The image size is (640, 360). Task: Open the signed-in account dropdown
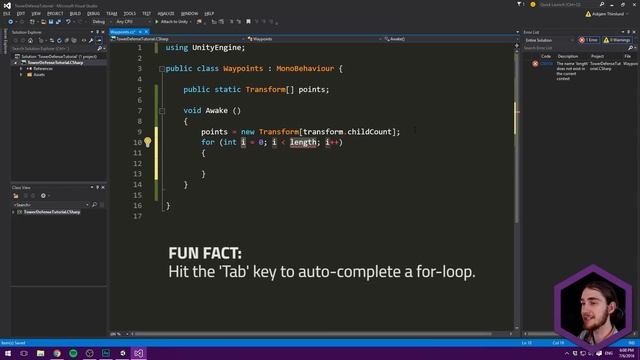coord(608,14)
